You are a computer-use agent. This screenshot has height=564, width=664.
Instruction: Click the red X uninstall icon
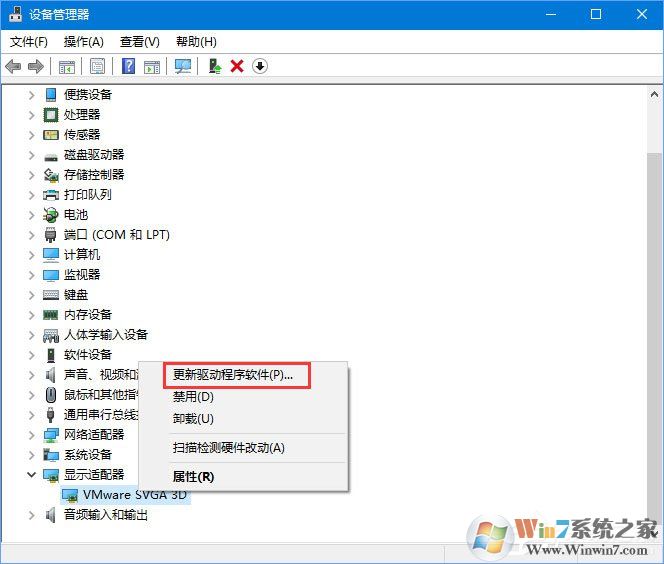[237, 66]
